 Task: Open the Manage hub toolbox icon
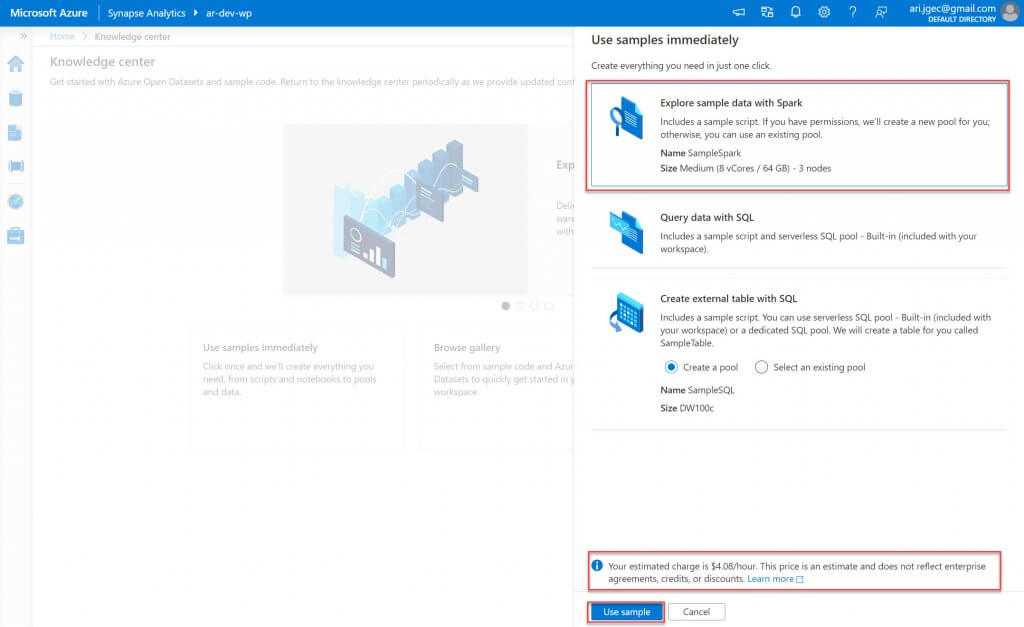click(x=16, y=236)
